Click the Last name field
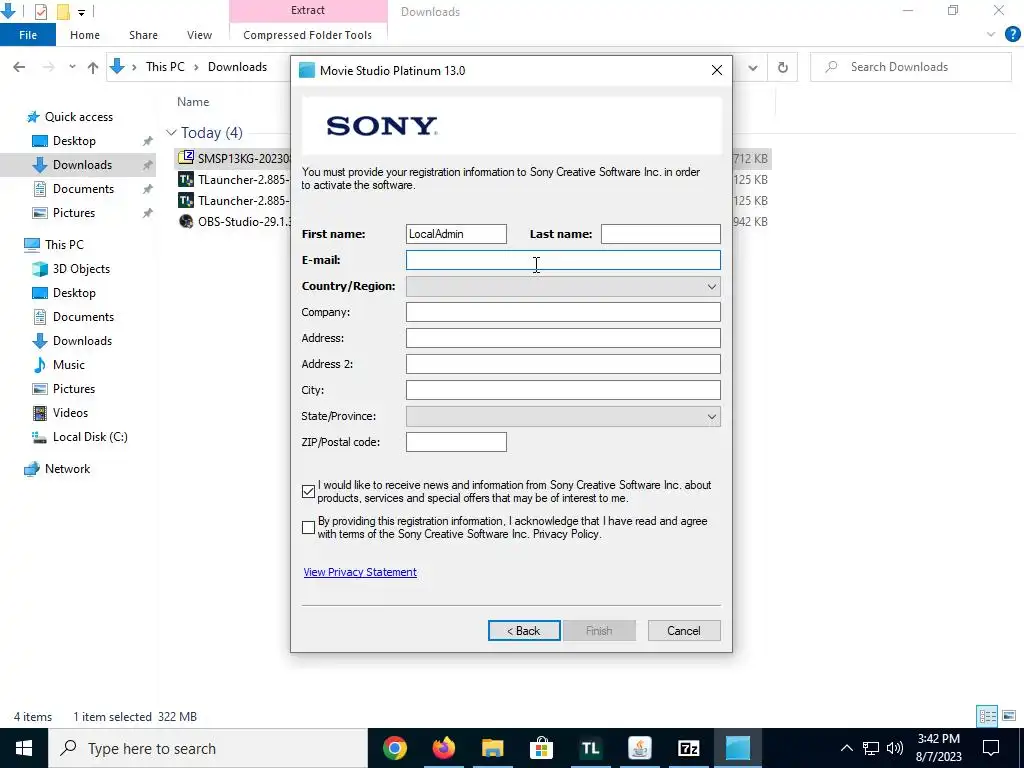The width and height of the screenshot is (1024, 768). click(660, 234)
